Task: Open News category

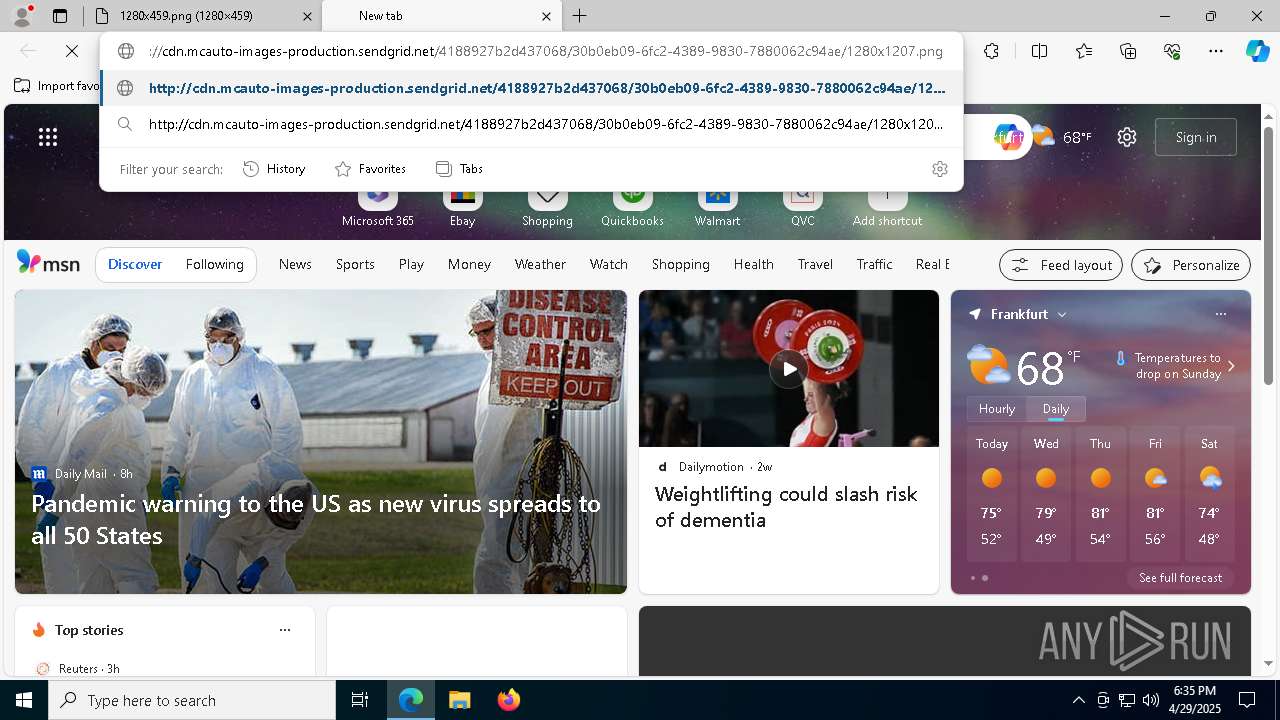Action: click(295, 264)
